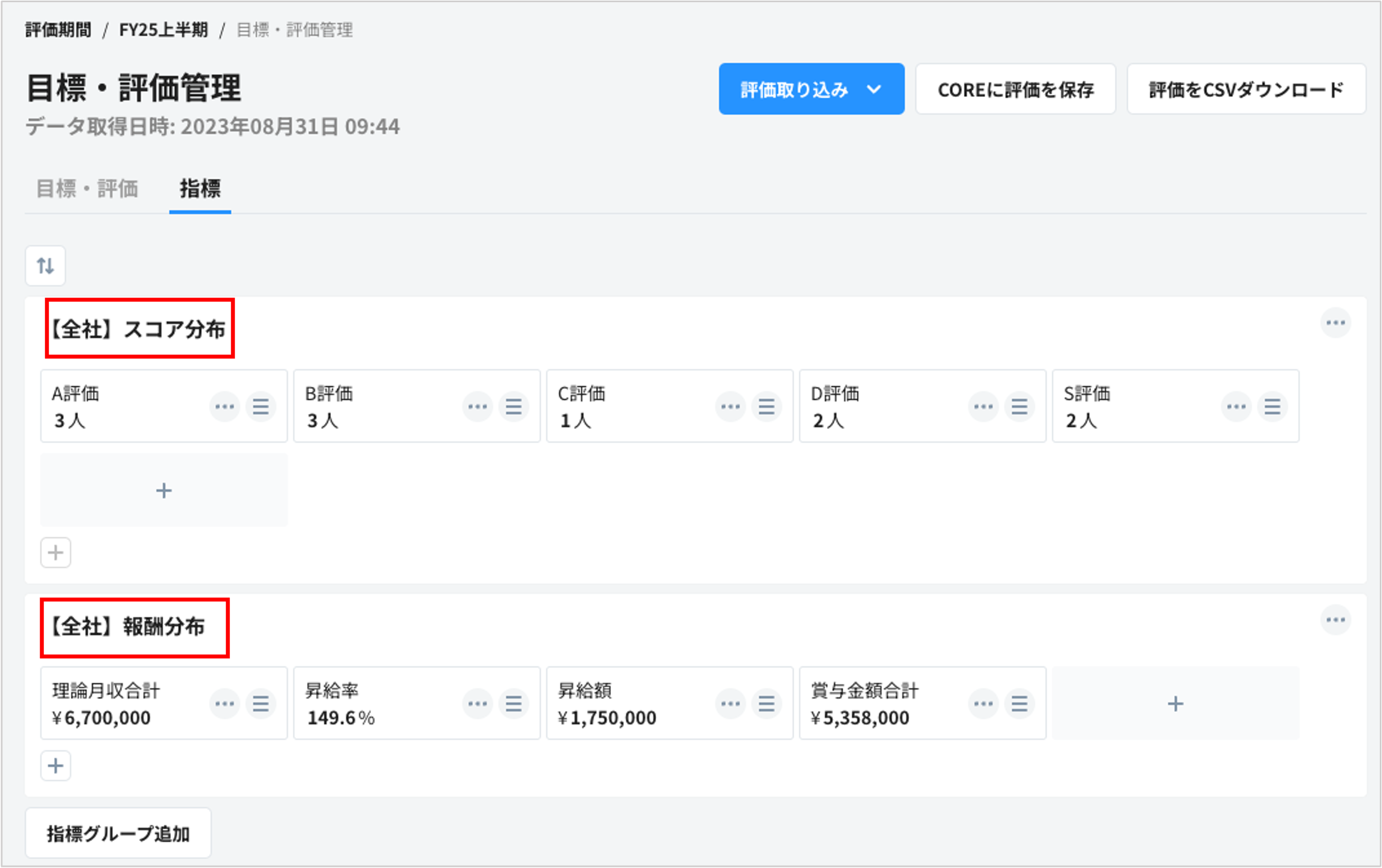Screen dimensions: 1382x868
Task: Select the 指標 tab
Action: coord(200,188)
